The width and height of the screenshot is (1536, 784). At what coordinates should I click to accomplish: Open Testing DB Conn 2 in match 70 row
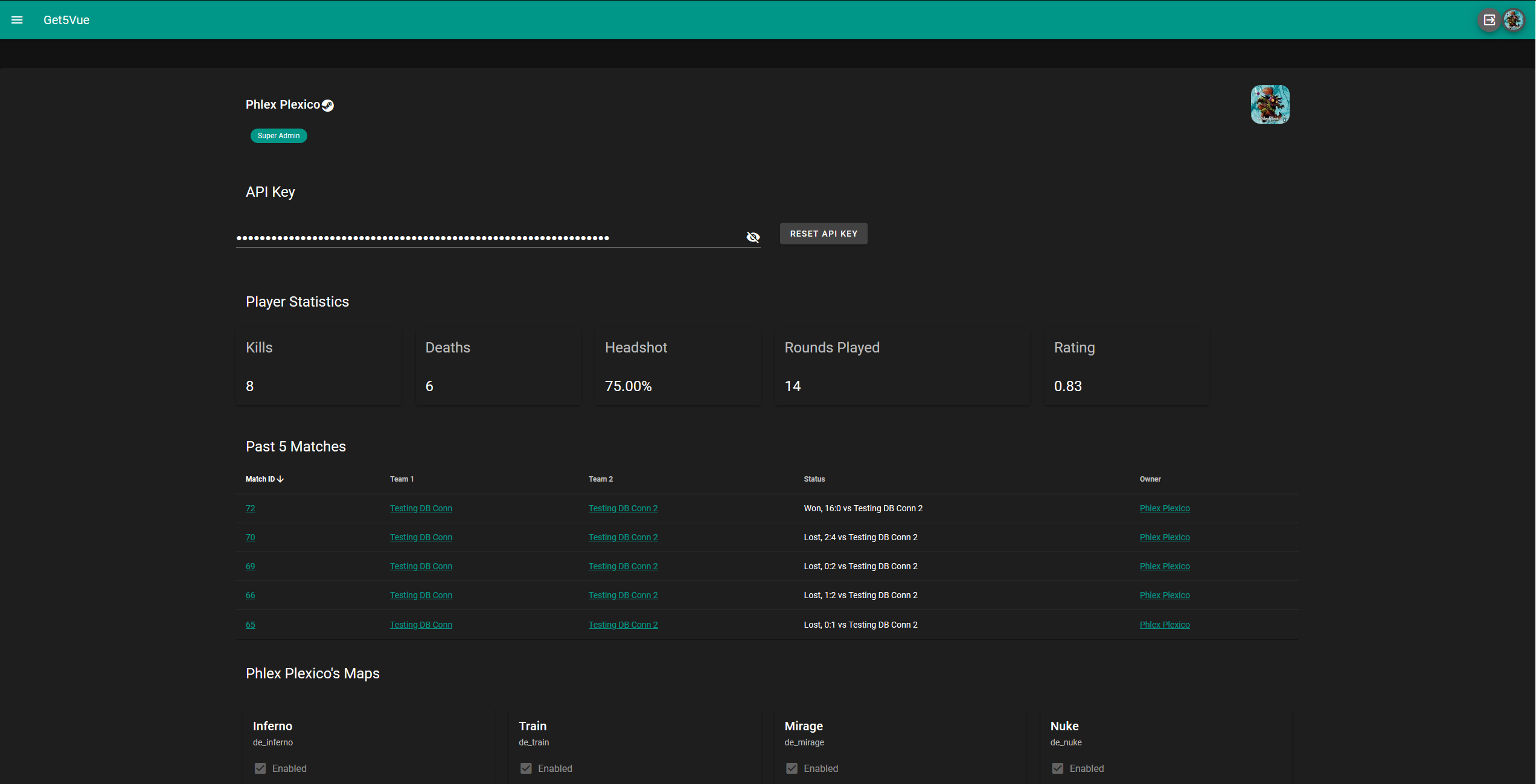tap(623, 537)
